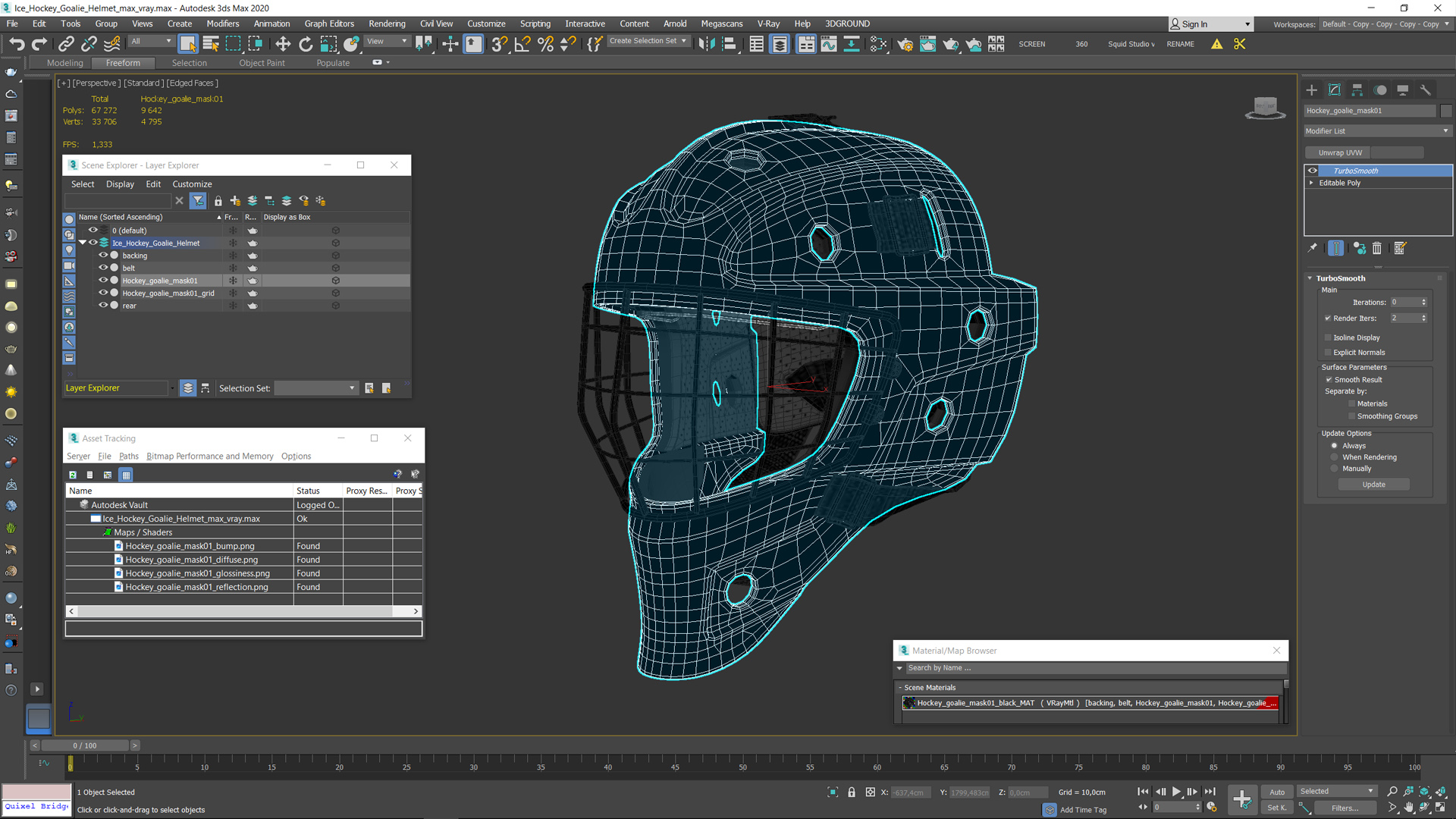This screenshot has height=819, width=1456.
Task: Click the Sign In button
Action: coord(1210,24)
